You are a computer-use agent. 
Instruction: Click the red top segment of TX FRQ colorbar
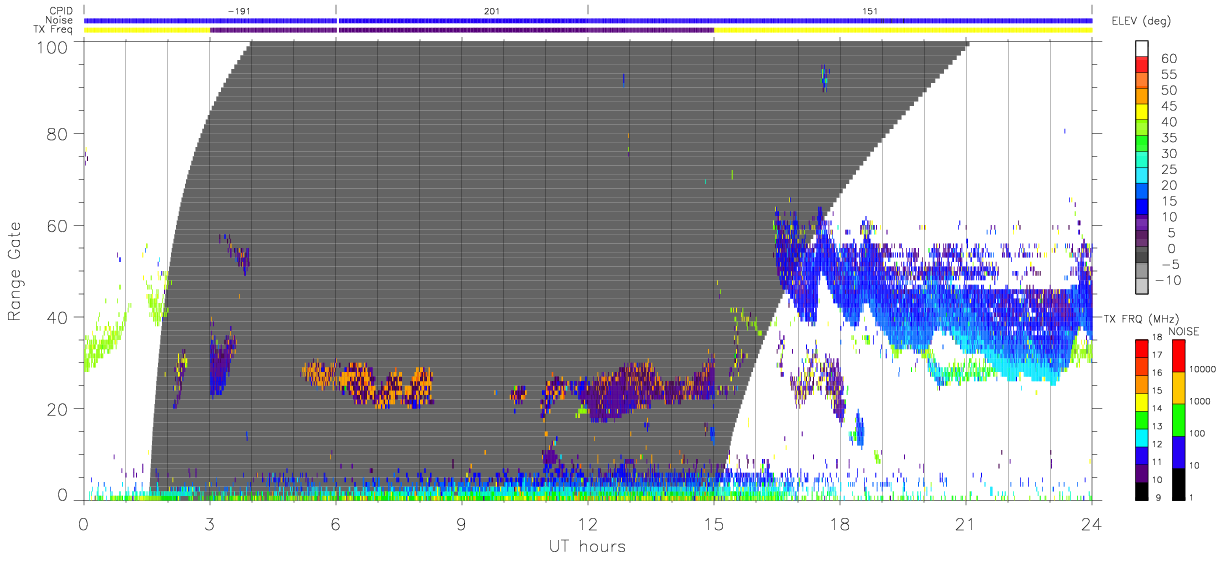1143,347
